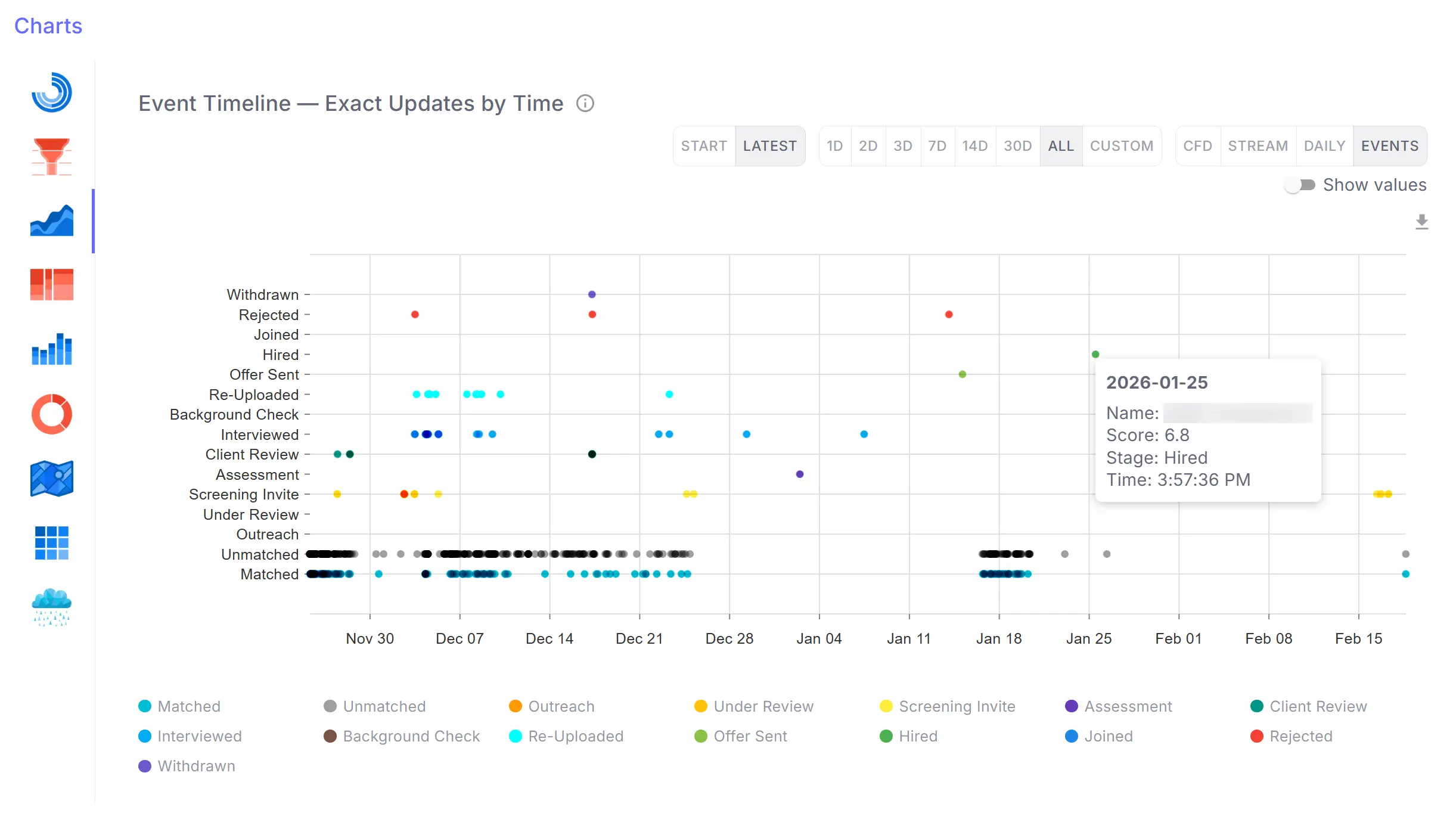Click the Charts heading link
This screenshot has width=1456, height=813.
[48, 26]
